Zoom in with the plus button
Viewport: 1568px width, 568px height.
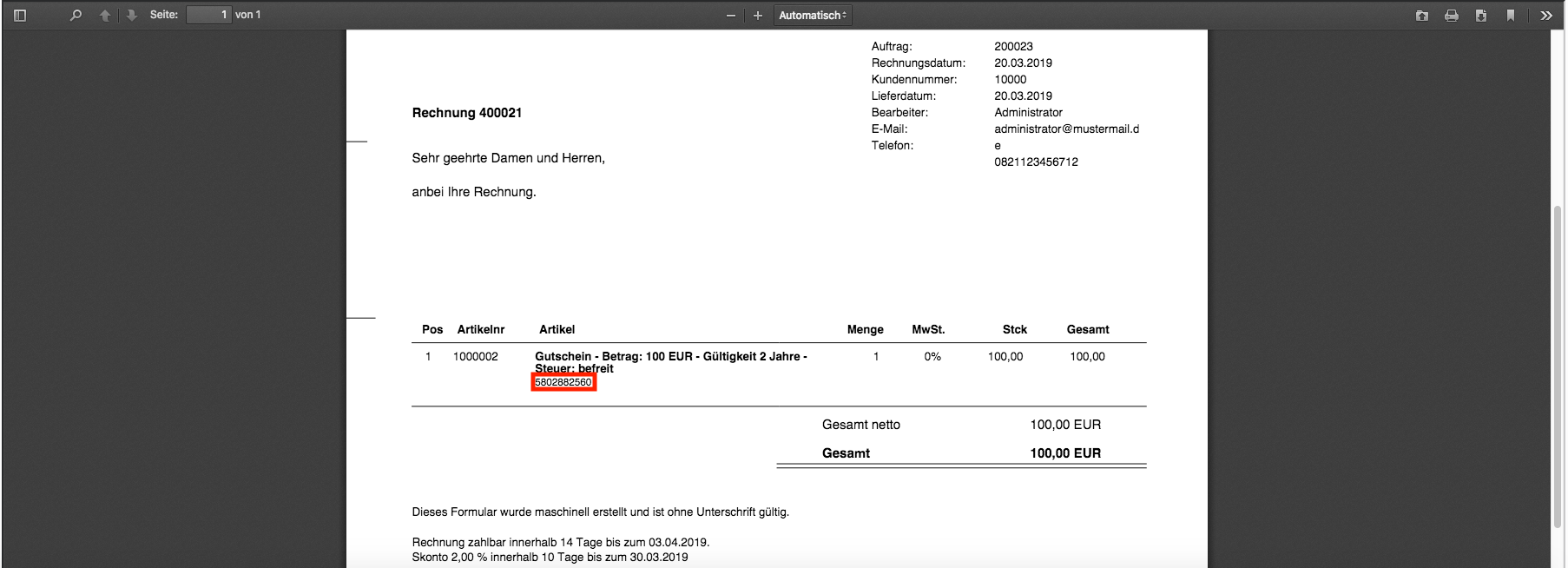(x=758, y=16)
